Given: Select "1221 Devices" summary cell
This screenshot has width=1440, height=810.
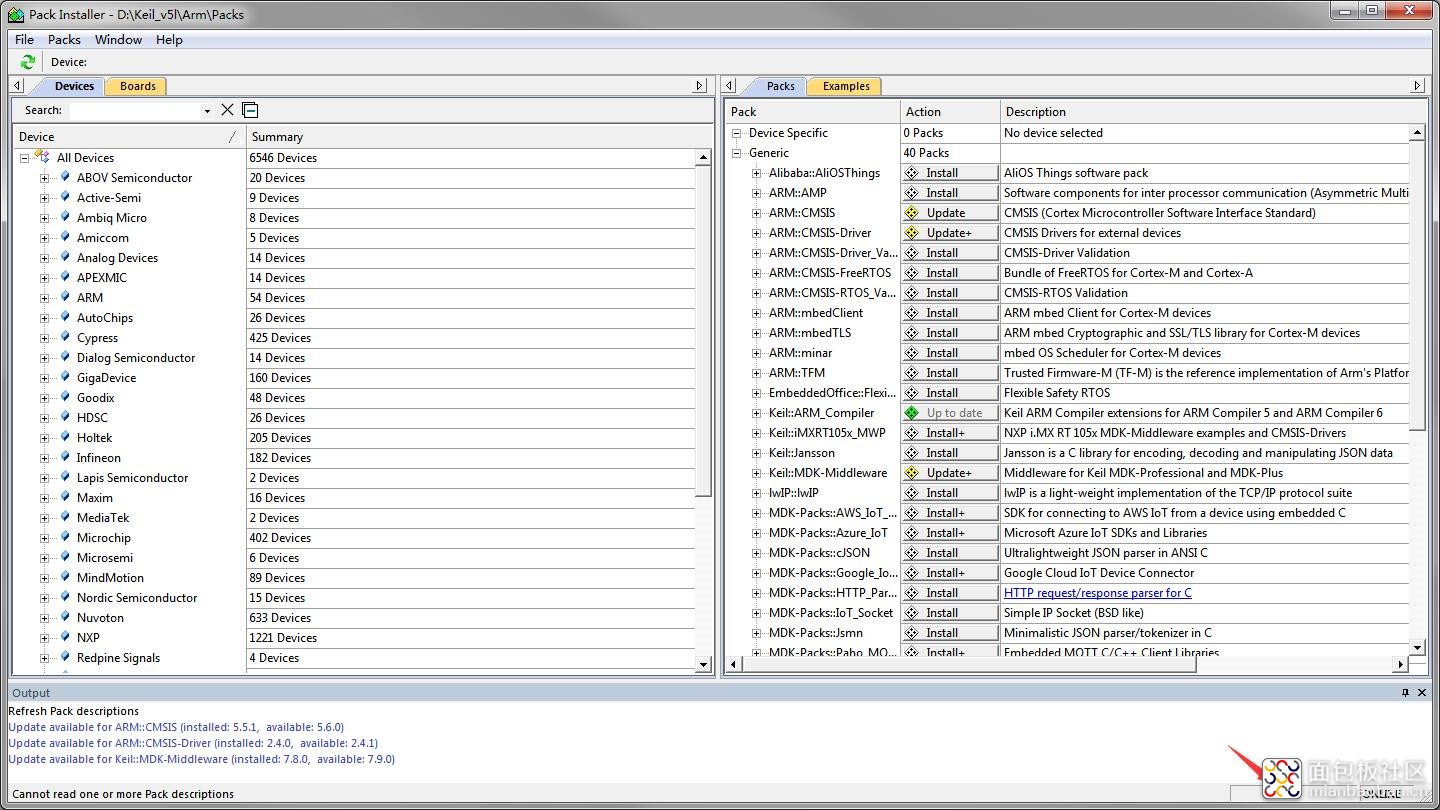Looking at the screenshot, I should click(283, 638).
